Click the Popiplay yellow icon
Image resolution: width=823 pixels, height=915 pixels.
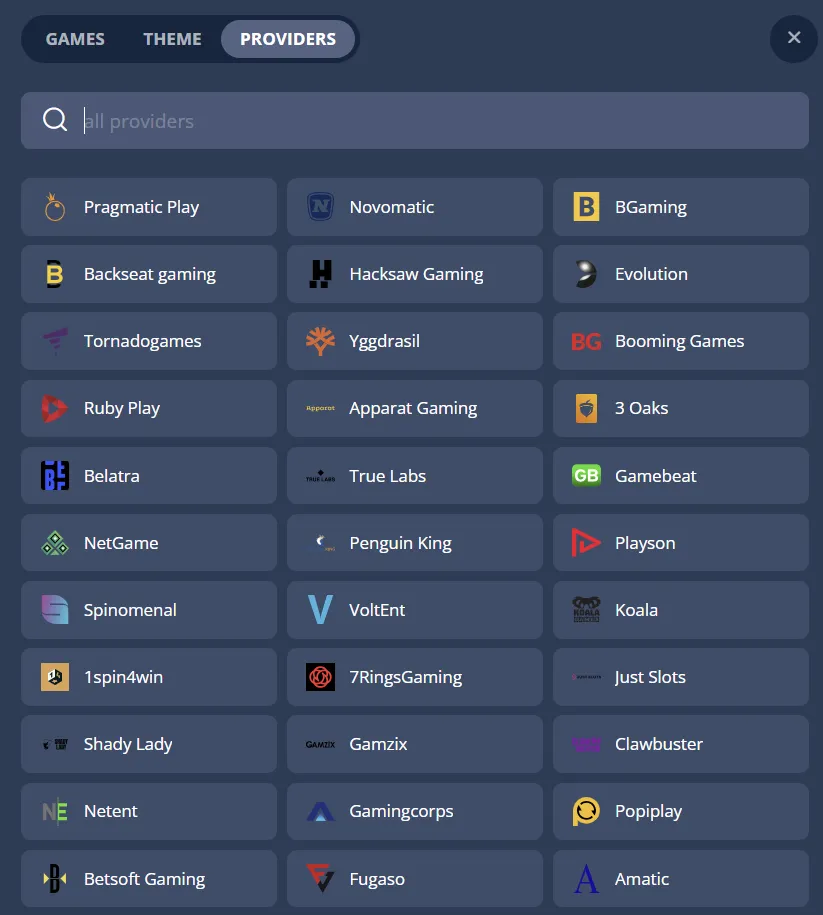click(586, 811)
